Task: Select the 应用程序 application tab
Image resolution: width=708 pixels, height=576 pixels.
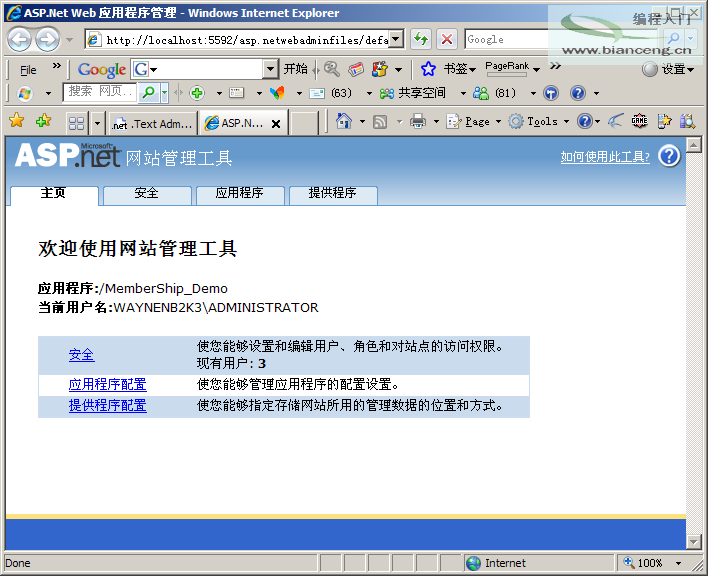Action: (240, 195)
